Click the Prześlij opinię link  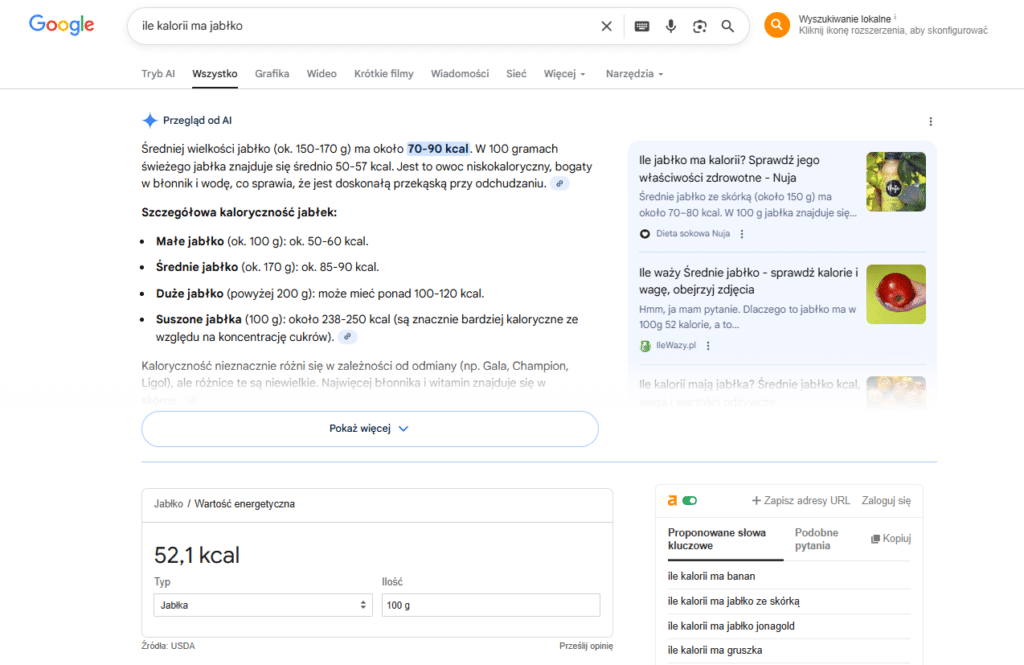(585, 646)
